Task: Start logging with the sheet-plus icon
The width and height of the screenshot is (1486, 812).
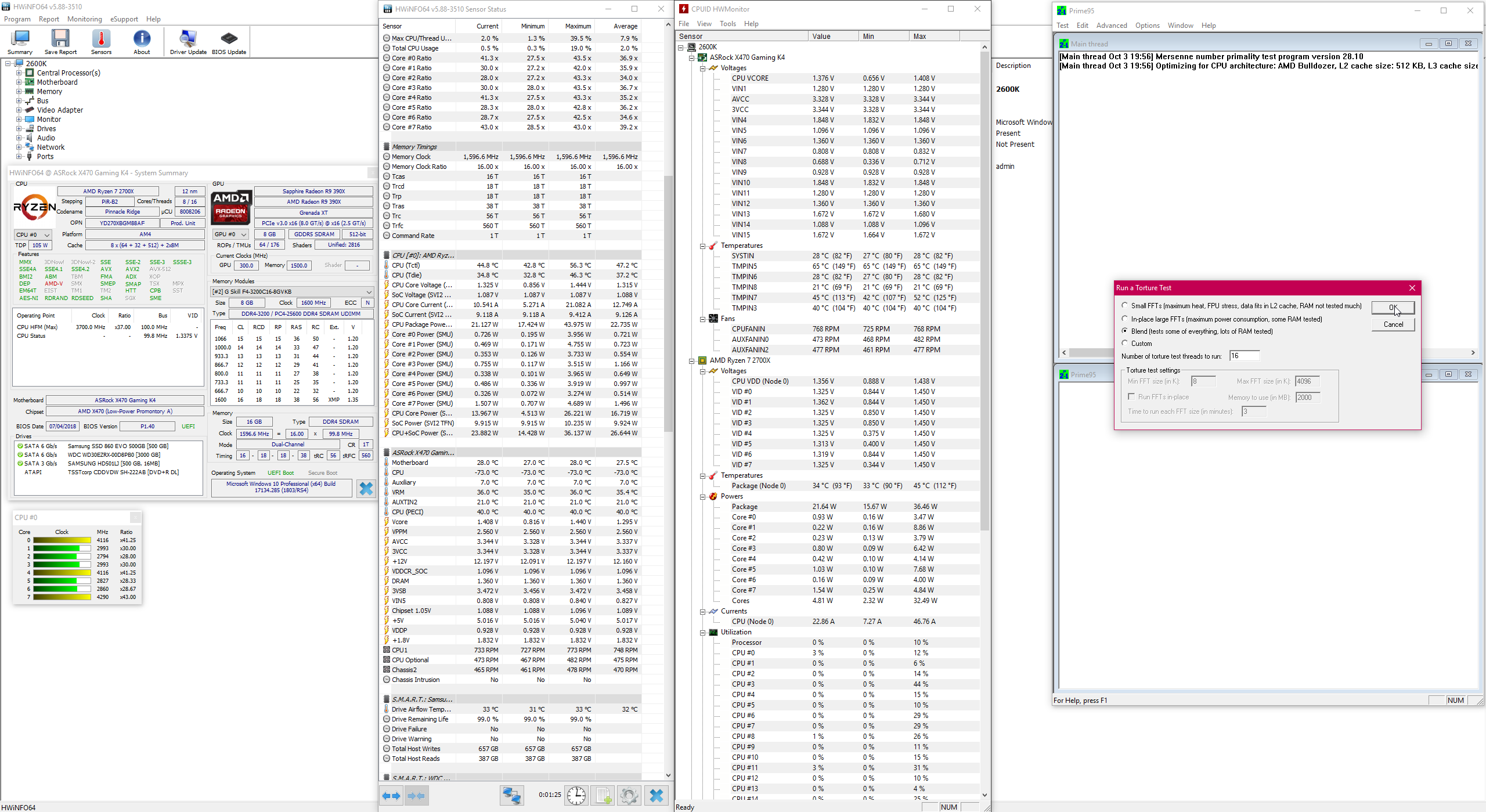Action: pos(603,795)
